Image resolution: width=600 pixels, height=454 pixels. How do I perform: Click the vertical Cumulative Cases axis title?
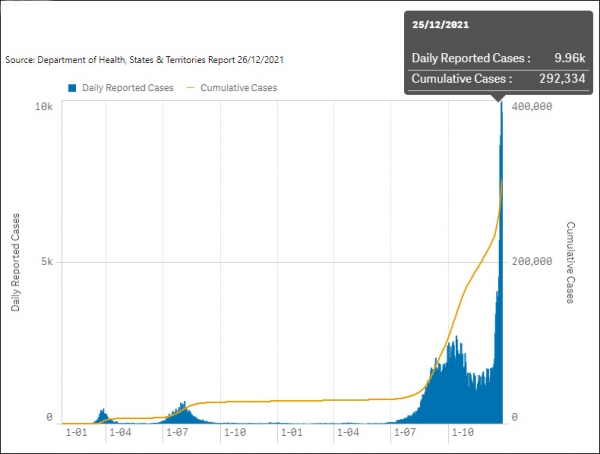click(x=570, y=263)
